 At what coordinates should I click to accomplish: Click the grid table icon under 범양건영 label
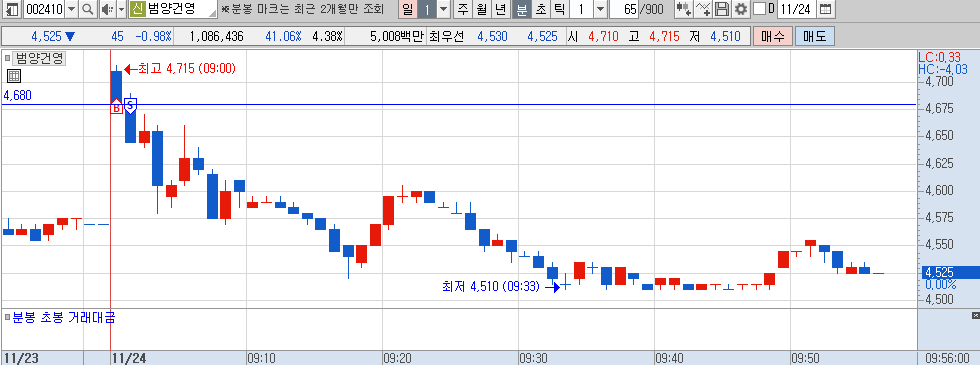point(14,76)
